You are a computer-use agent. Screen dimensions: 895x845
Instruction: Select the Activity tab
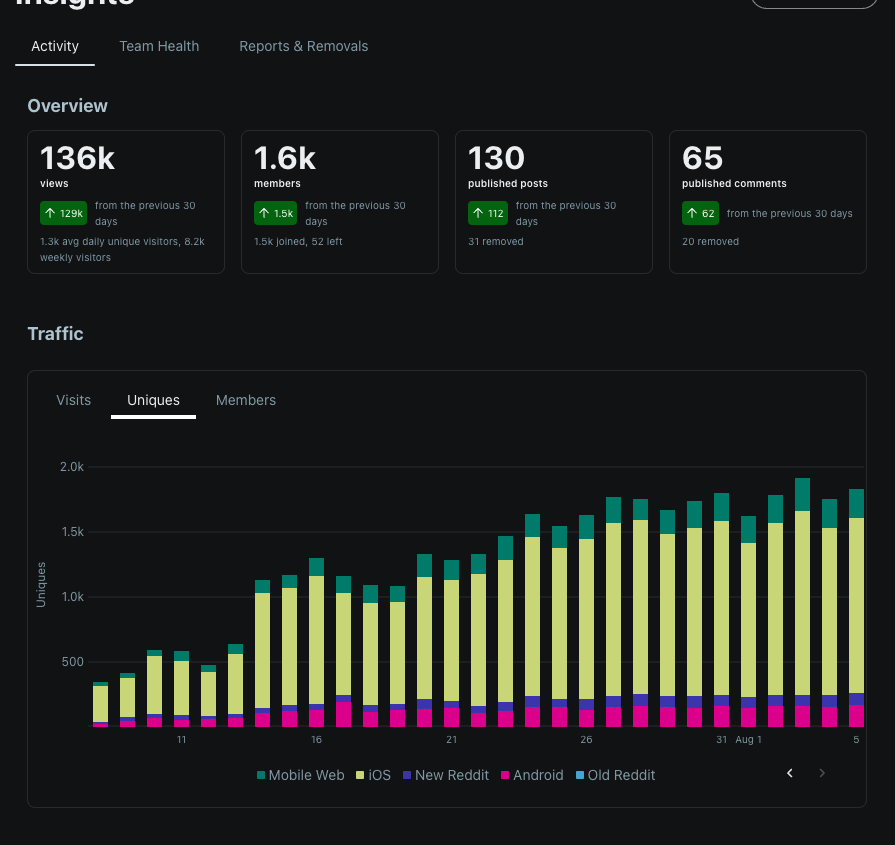55,46
